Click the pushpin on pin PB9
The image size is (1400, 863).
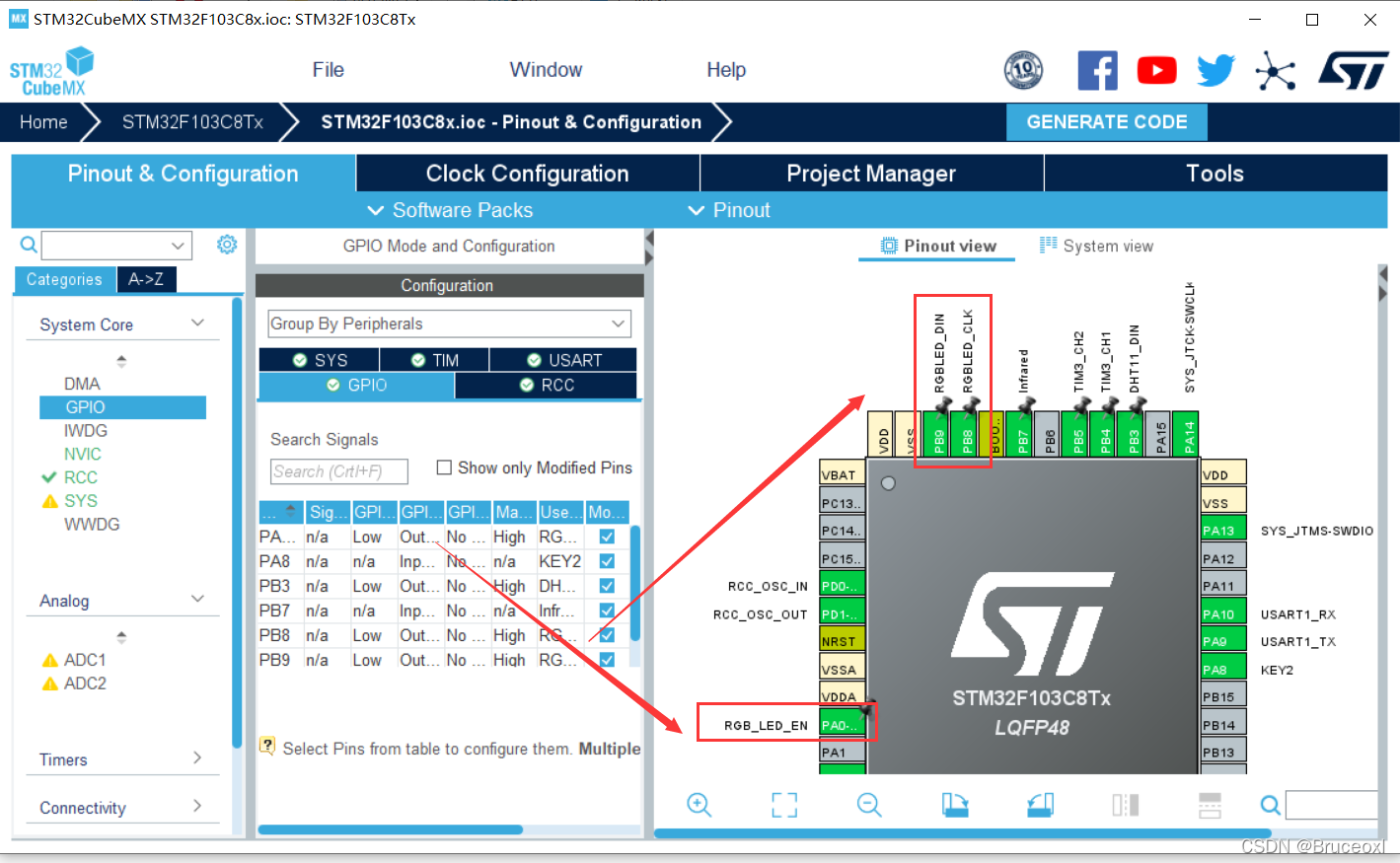tap(943, 404)
